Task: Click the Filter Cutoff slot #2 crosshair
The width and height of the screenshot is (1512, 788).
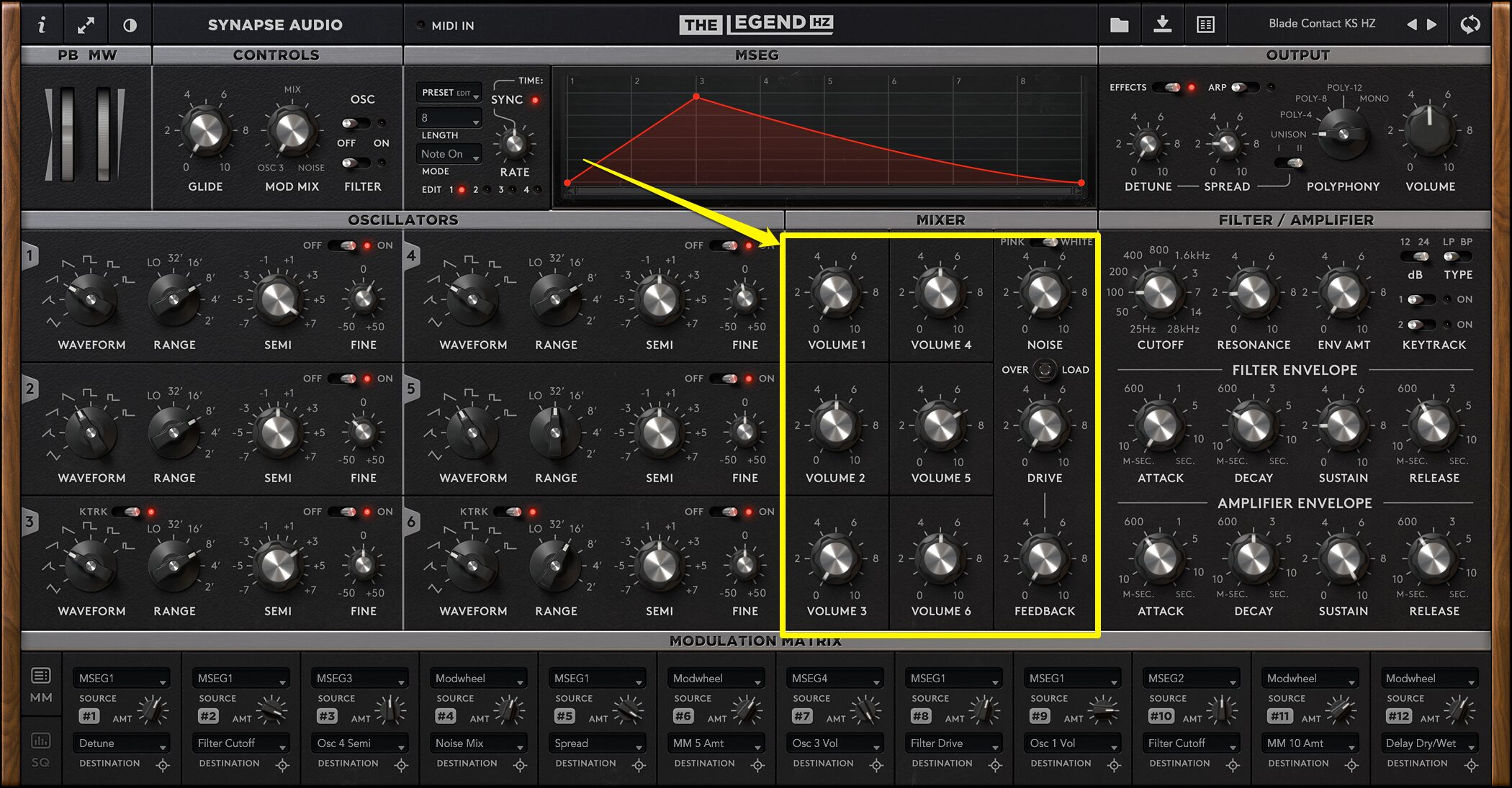Action: click(x=282, y=765)
